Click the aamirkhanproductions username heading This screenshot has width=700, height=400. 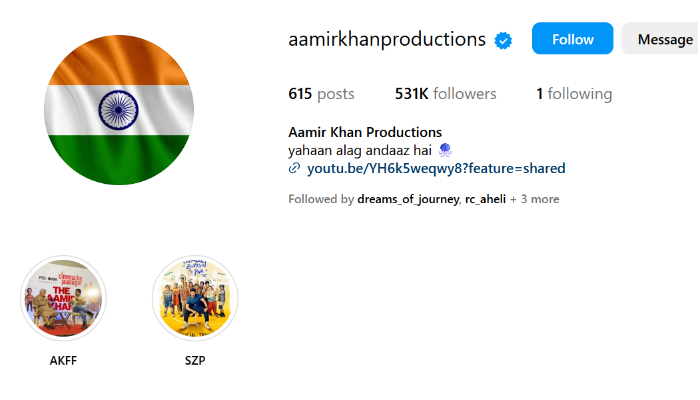coord(387,39)
